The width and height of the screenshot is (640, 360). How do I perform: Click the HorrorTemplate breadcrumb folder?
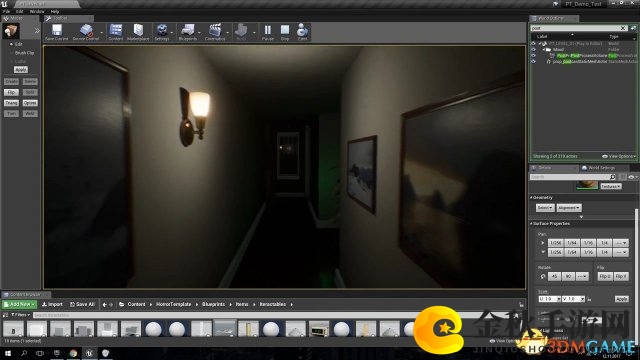click(x=173, y=304)
